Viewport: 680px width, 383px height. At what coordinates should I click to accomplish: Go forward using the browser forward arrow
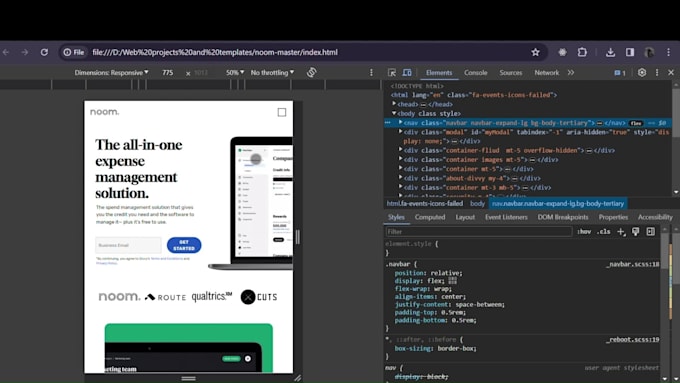click(x=25, y=52)
